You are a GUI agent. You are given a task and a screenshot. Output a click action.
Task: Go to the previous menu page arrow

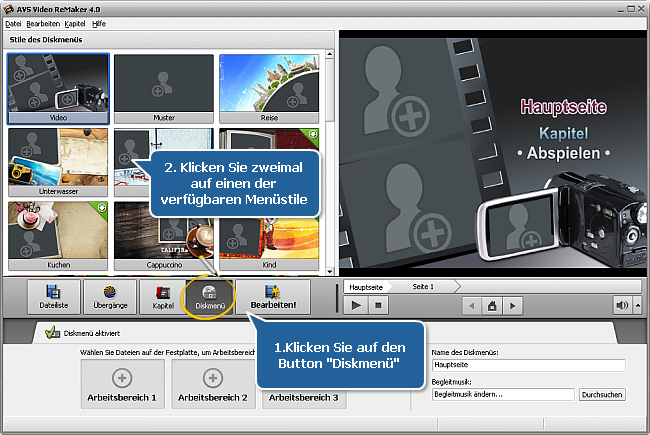469,305
